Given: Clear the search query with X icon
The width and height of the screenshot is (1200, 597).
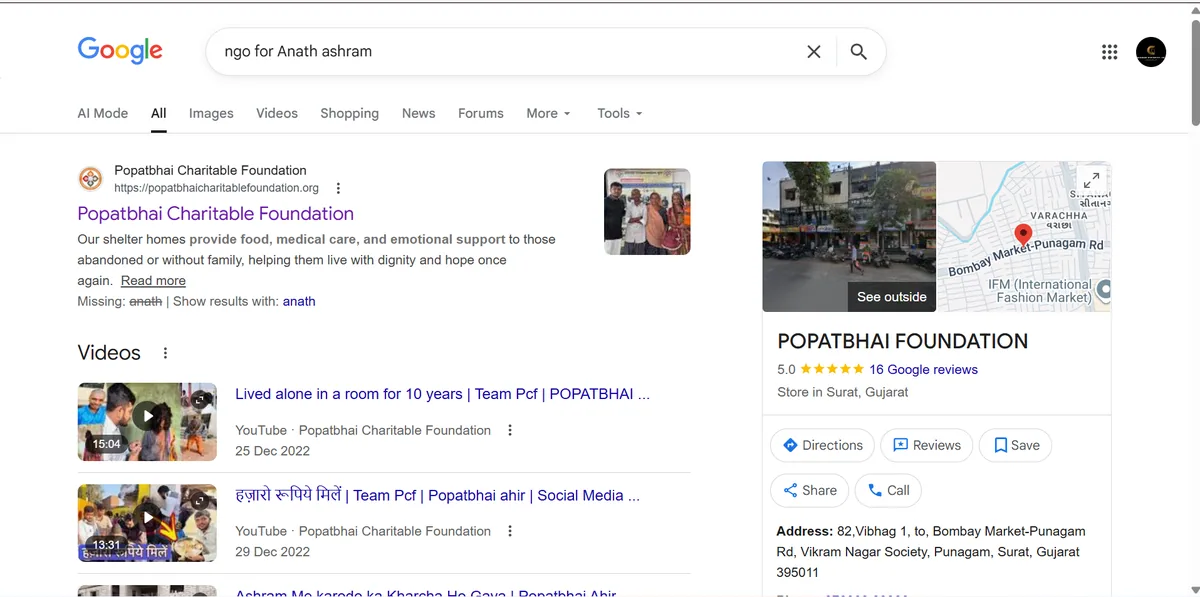Looking at the screenshot, I should coord(814,52).
